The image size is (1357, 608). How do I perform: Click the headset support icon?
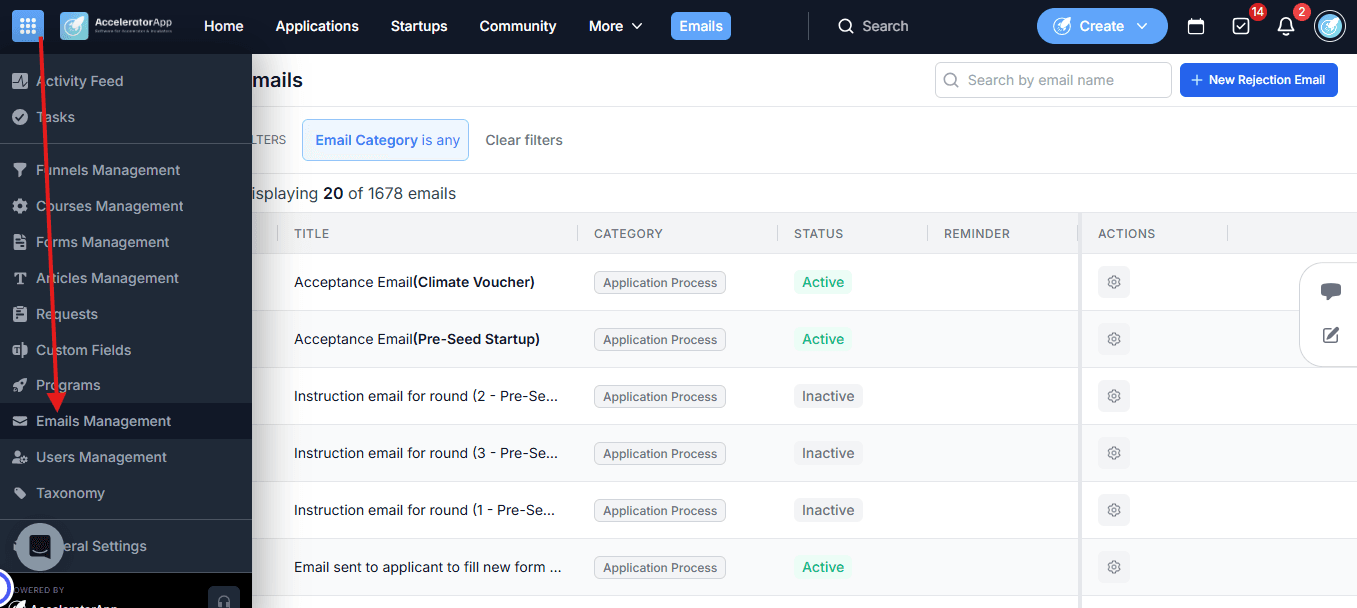click(224, 600)
